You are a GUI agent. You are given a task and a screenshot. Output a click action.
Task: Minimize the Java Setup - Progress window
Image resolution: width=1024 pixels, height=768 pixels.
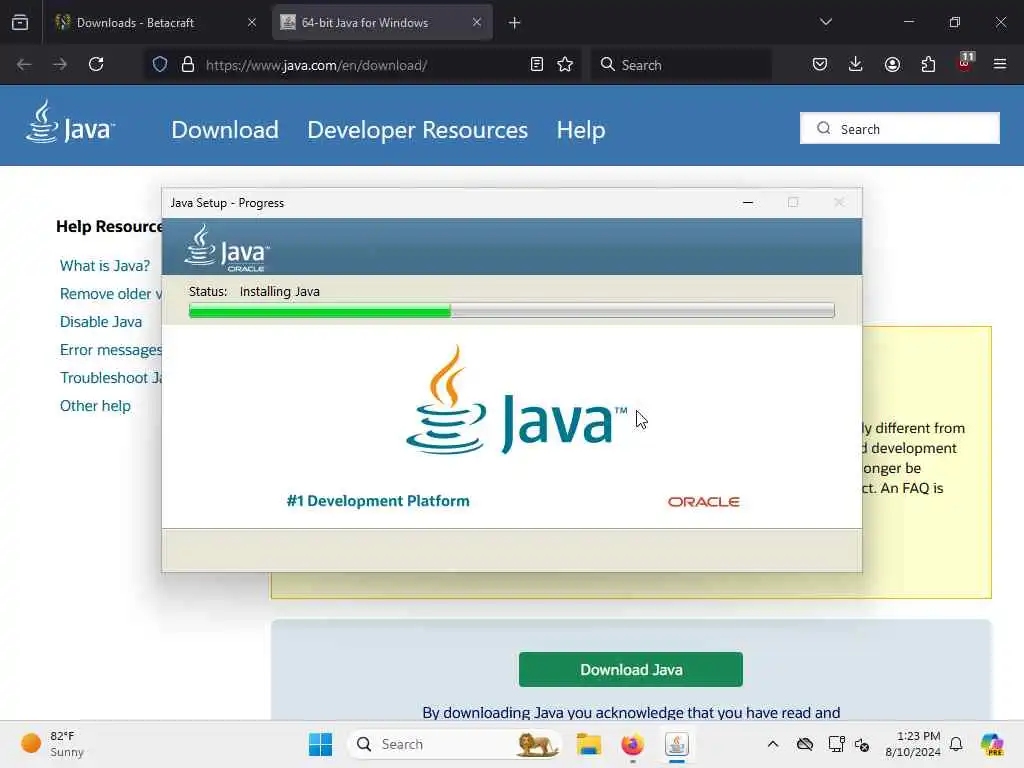pyautogui.click(x=748, y=202)
